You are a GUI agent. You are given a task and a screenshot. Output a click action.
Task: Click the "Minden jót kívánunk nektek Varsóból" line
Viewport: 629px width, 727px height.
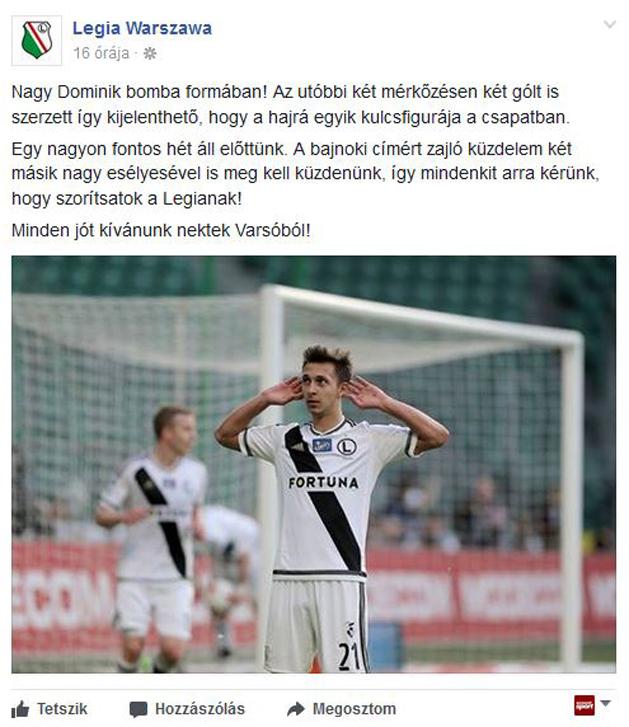161,230
